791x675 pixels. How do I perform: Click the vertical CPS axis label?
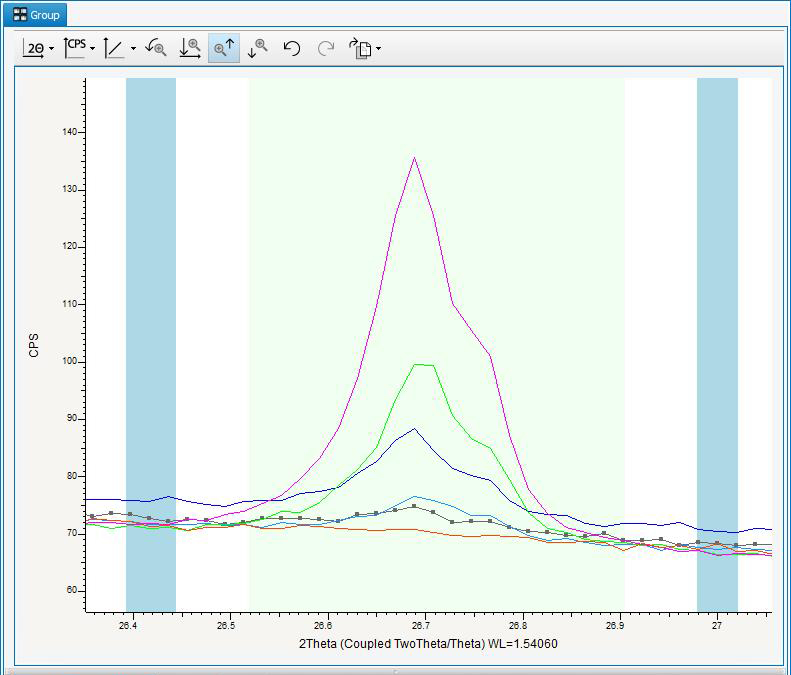pyautogui.click(x=34, y=346)
